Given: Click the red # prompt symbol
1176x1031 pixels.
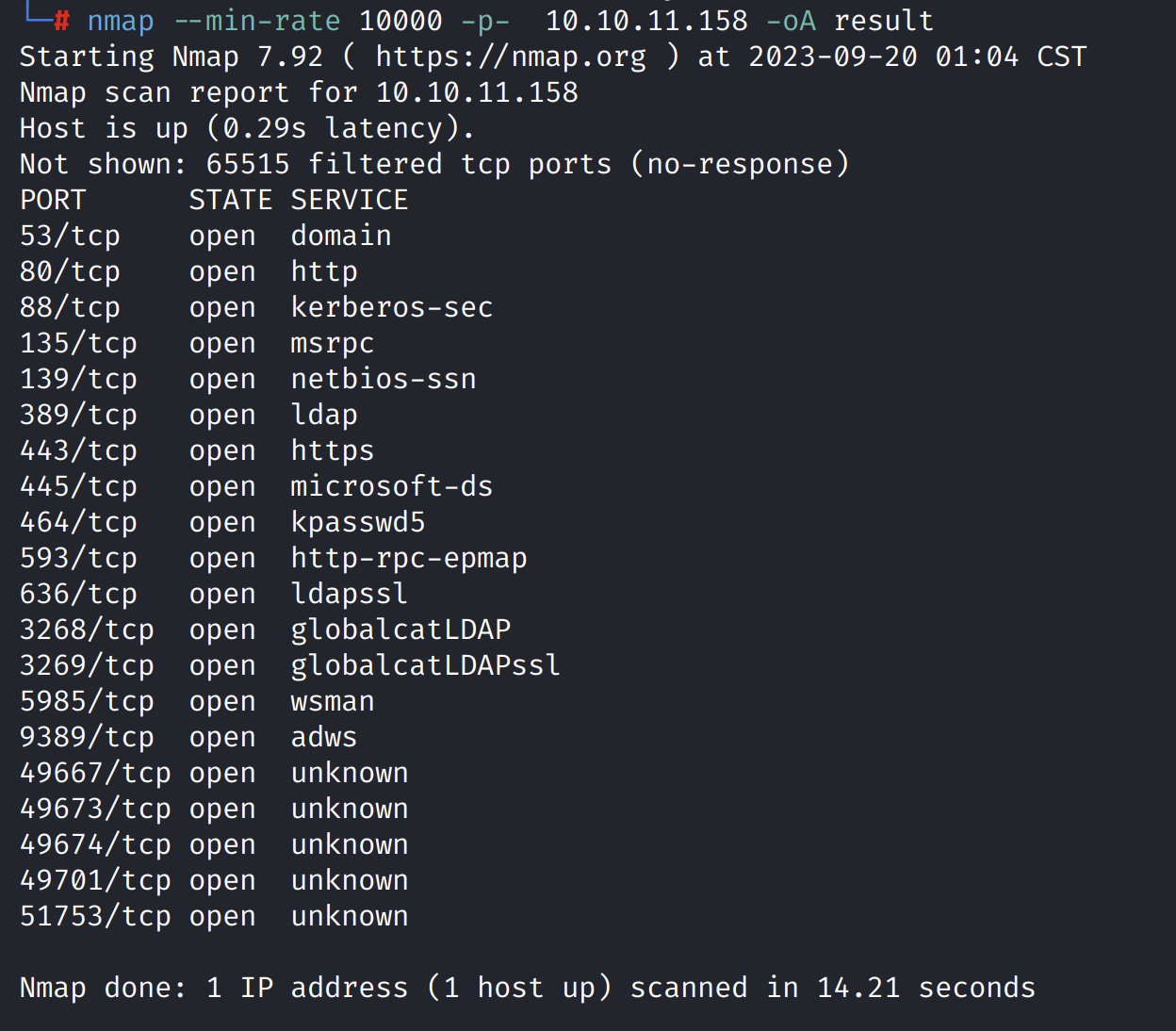Looking at the screenshot, I should (x=61, y=21).
